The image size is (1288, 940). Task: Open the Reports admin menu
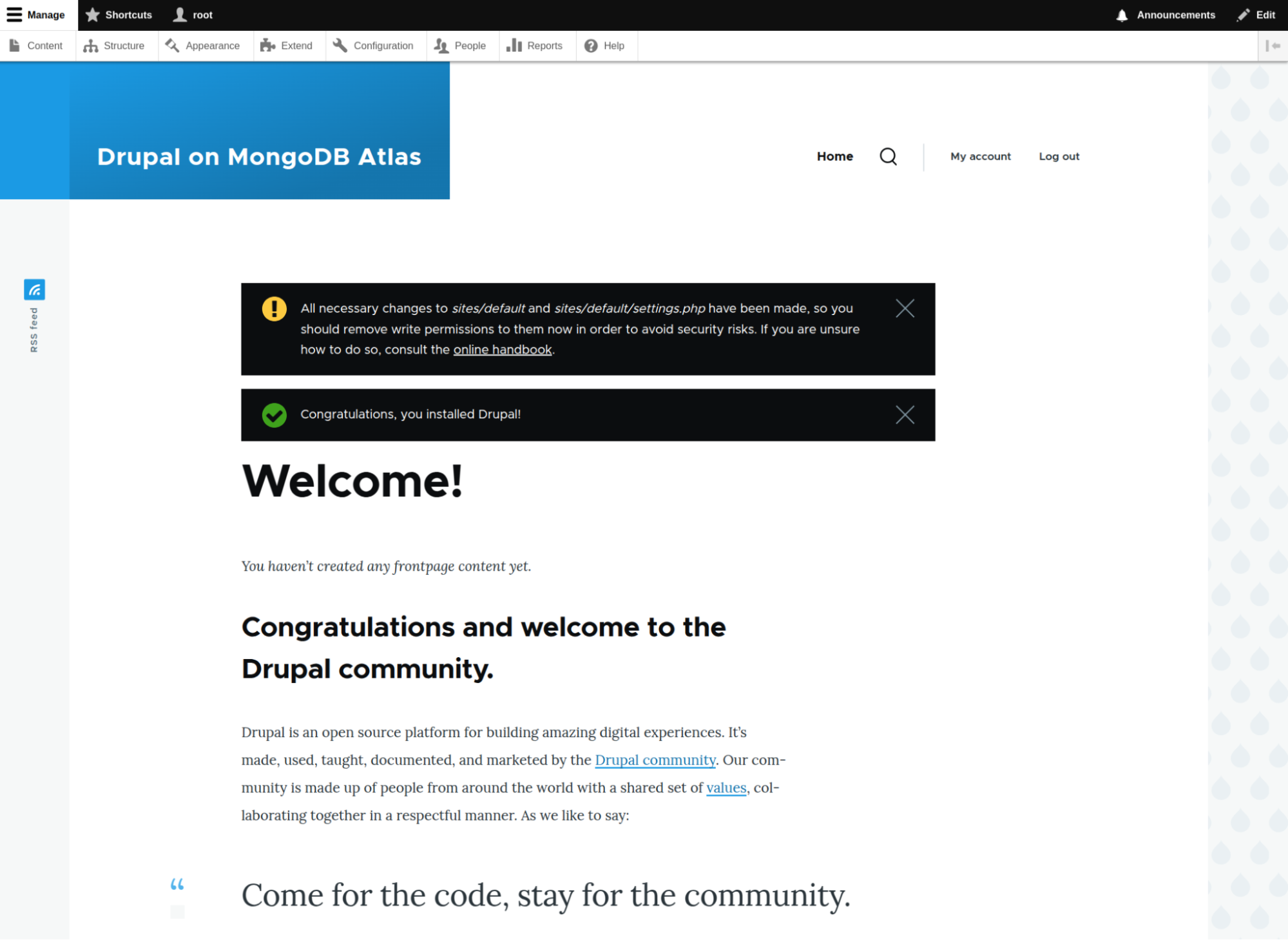click(537, 46)
